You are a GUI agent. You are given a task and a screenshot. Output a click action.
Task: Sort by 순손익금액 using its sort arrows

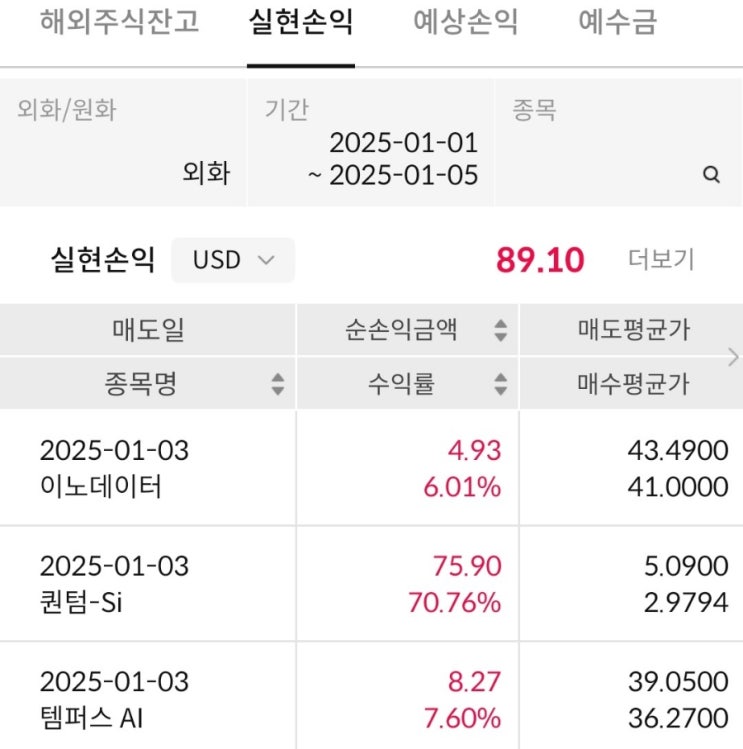(x=501, y=331)
